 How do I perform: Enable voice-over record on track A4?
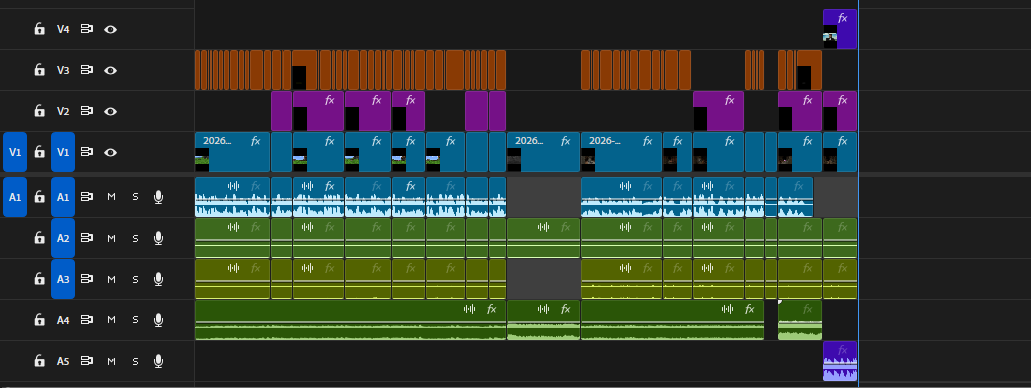coord(158,320)
